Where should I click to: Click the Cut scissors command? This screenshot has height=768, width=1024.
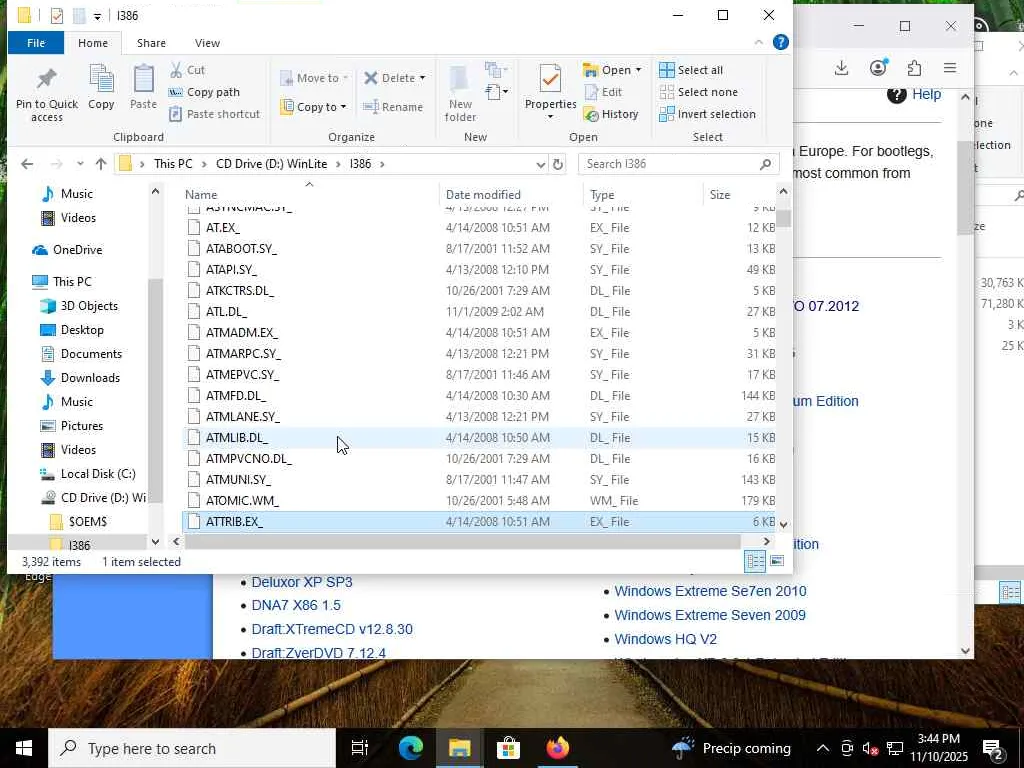(187, 70)
